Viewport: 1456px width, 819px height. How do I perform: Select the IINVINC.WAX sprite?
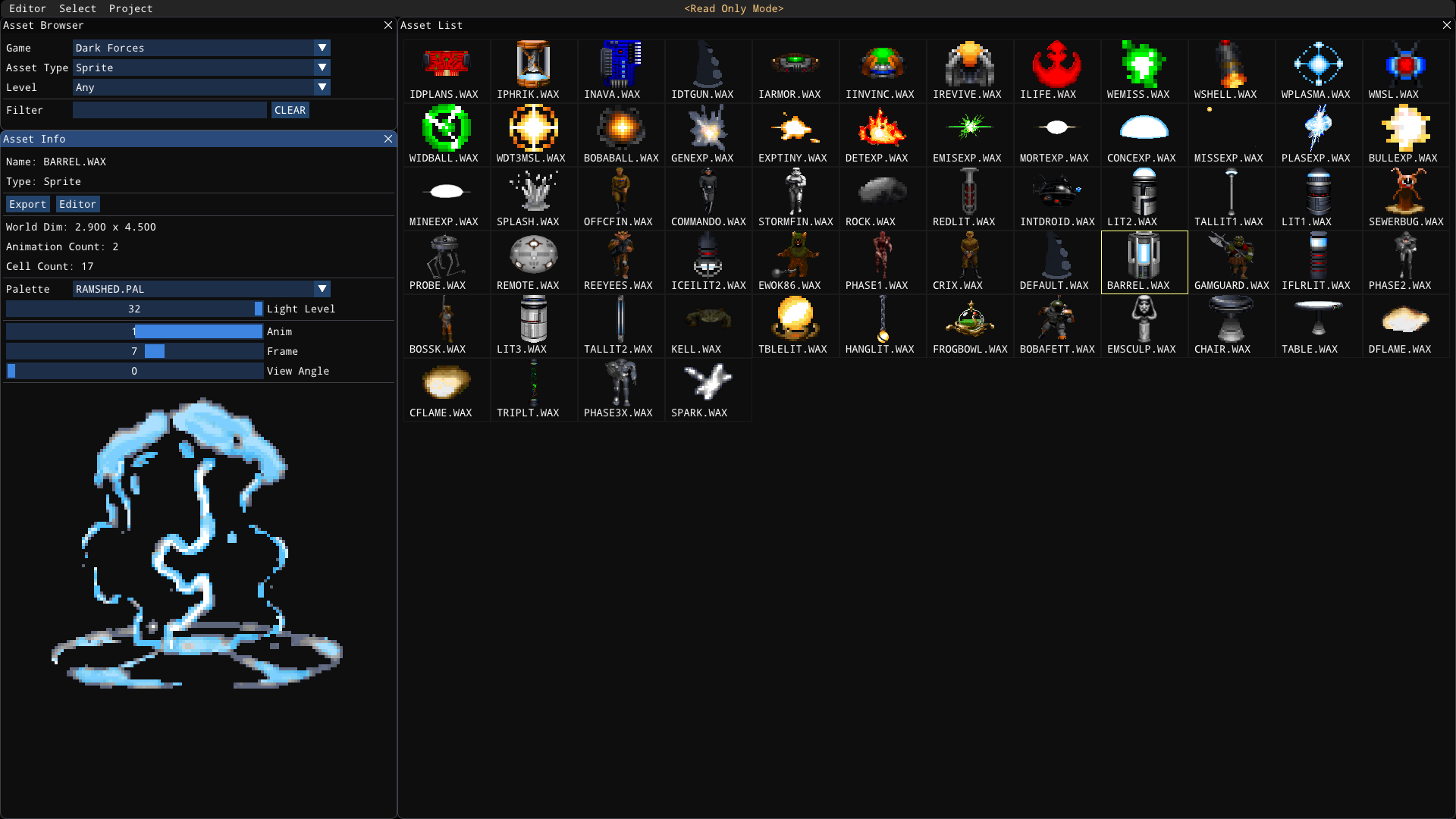(883, 71)
